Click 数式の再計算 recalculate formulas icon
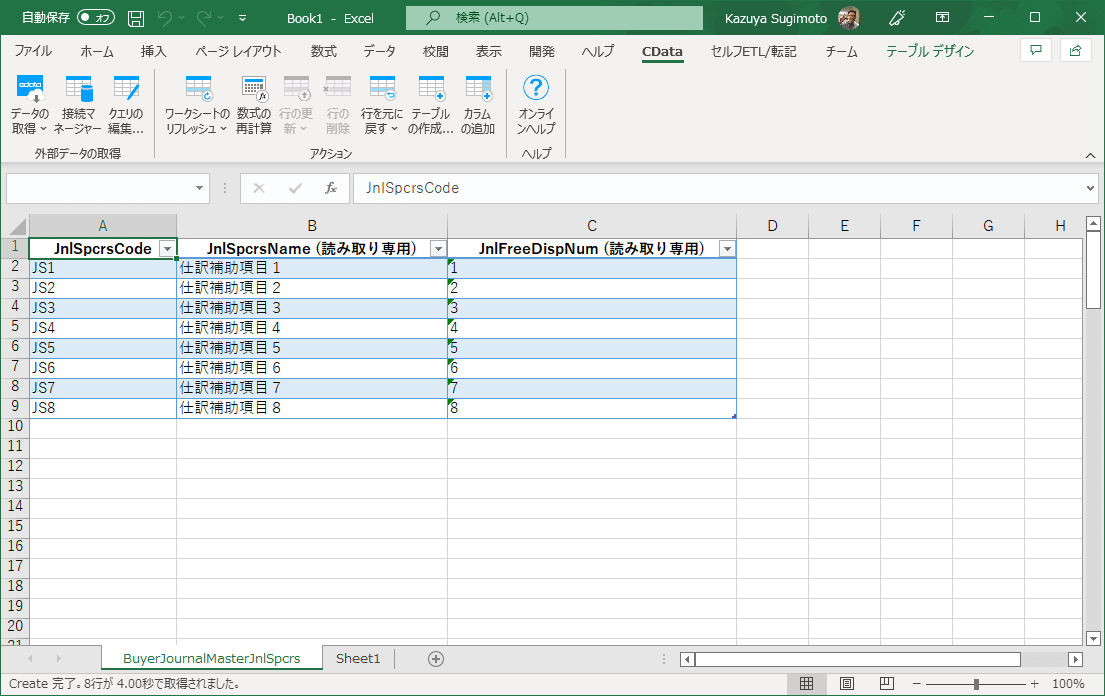Screen dimensions: 1105x696 (x=254, y=105)
